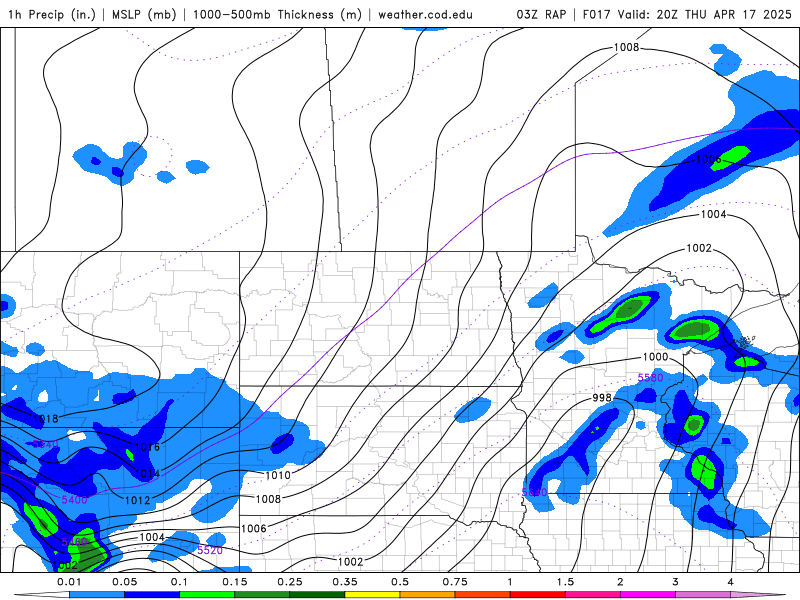The height and width of the screenshot is (600, 800).
Task: Click the '1h Precip (in.)' header label
Action: (52, 14)
